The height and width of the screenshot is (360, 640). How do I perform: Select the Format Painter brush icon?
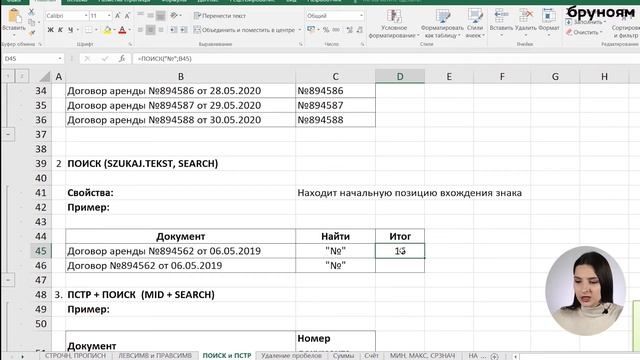(x=31, y=32)
